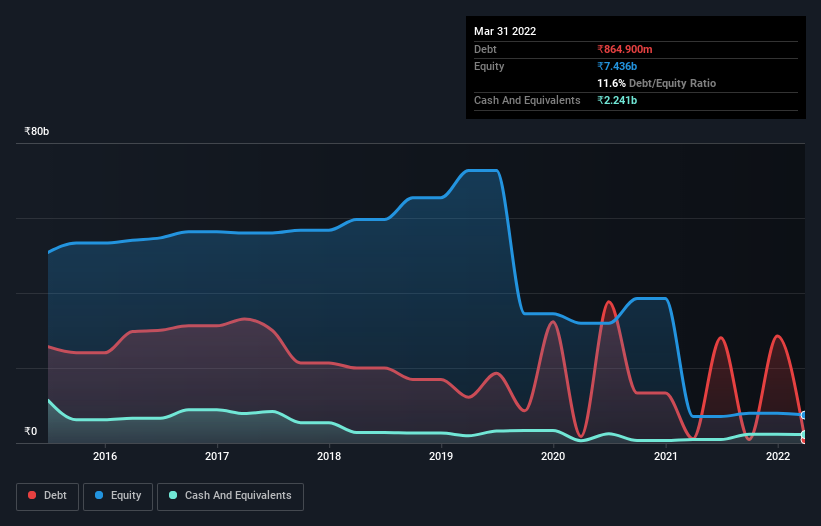Screen dimensions: 821x526
Task: Click the Equity row label in tooltip
Action: [x=489, y=66]
